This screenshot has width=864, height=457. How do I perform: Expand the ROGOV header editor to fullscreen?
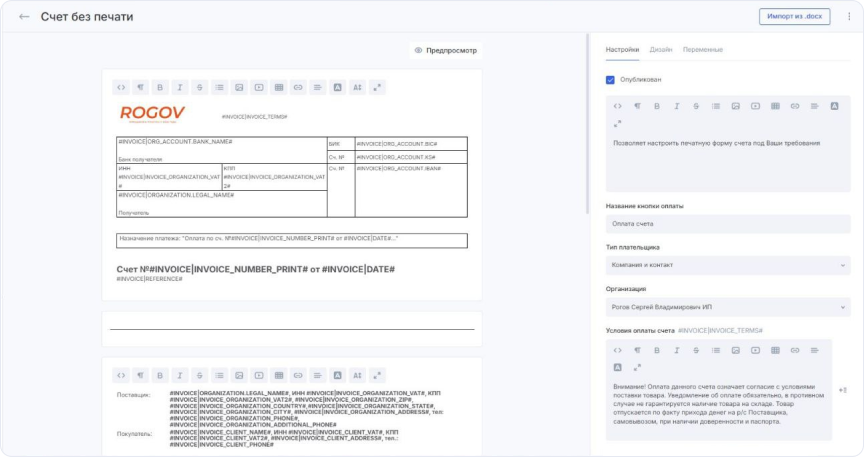tap(377, 87)
